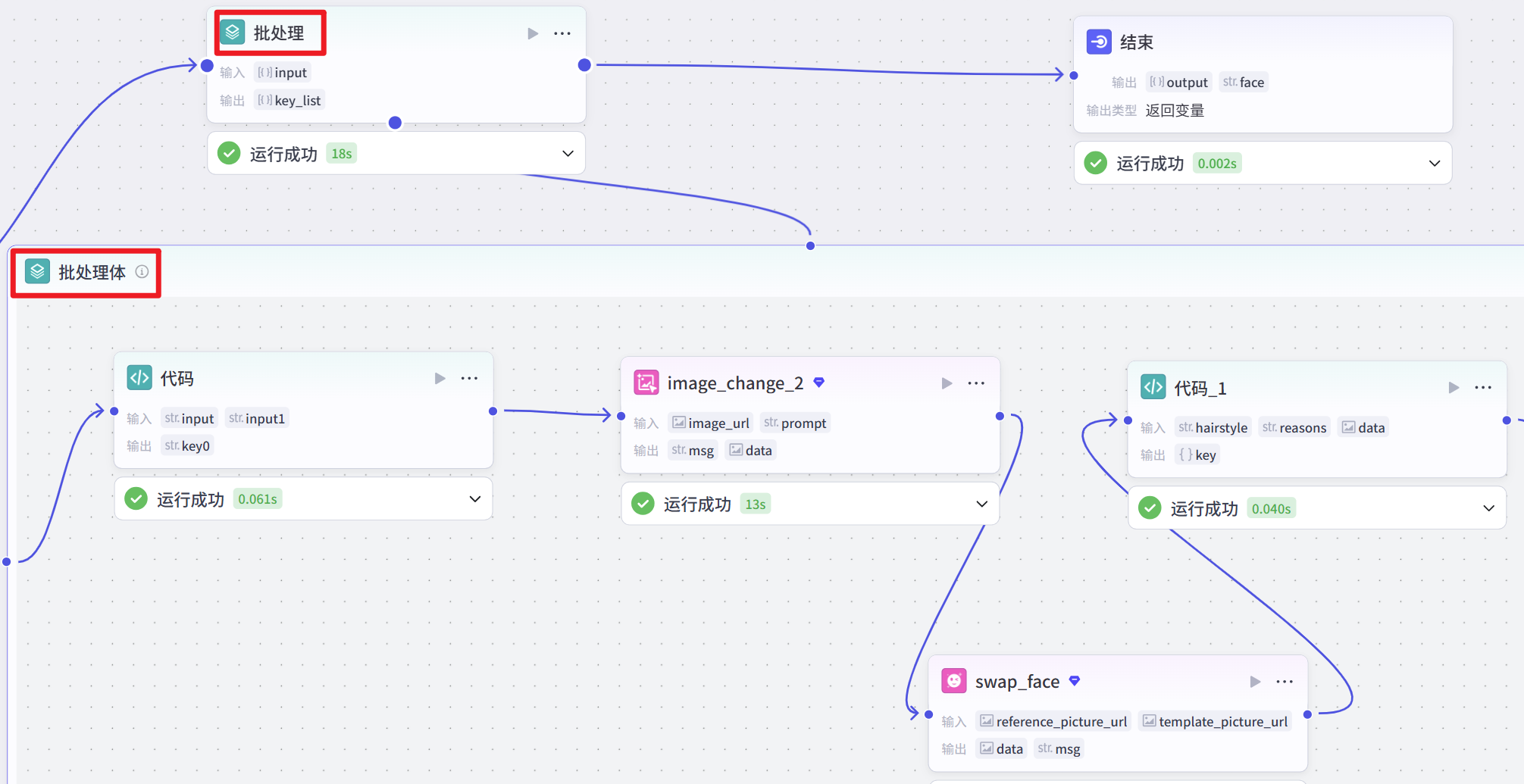
Task: Select the key_list output variable tag
Action: pyautogui.click(x=289, y=101)
